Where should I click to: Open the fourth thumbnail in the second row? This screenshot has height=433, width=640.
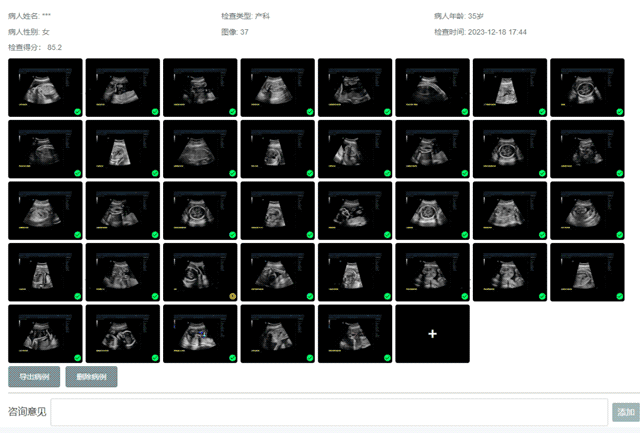coord(277,149)
